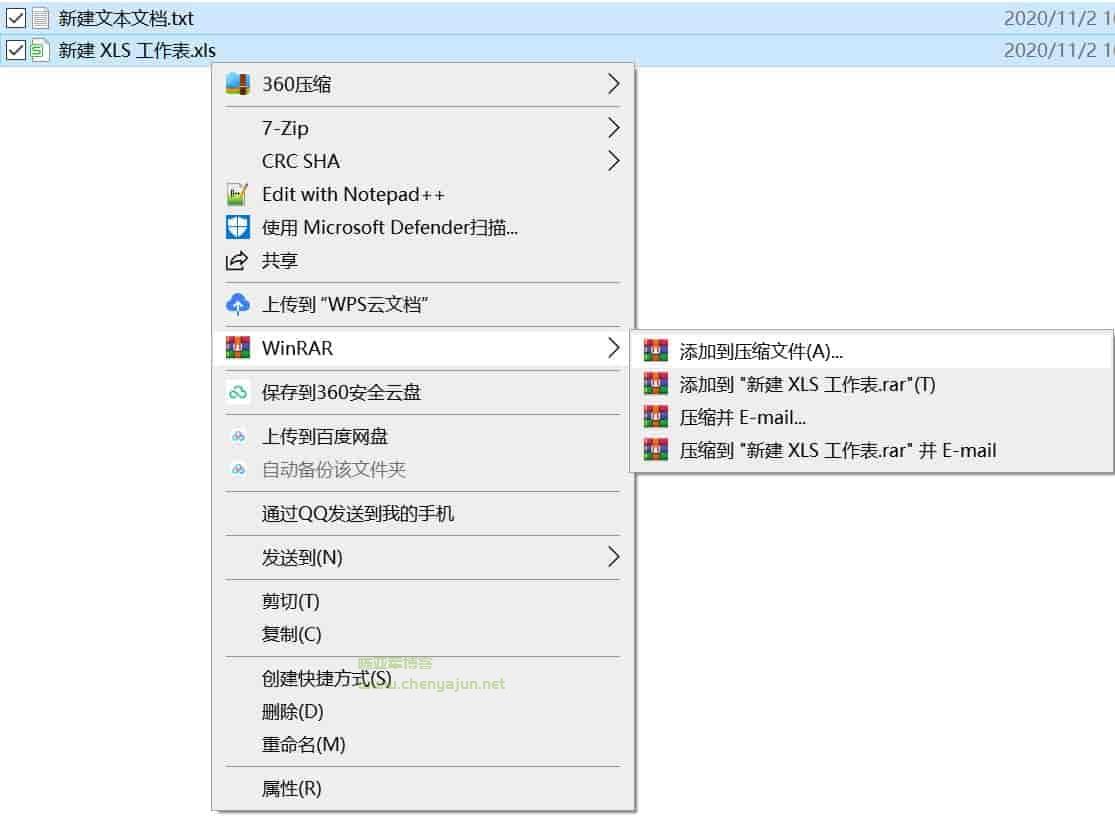Select 重命名(M) to rename
Screen dimensions: 1115x820
(422, 744)
